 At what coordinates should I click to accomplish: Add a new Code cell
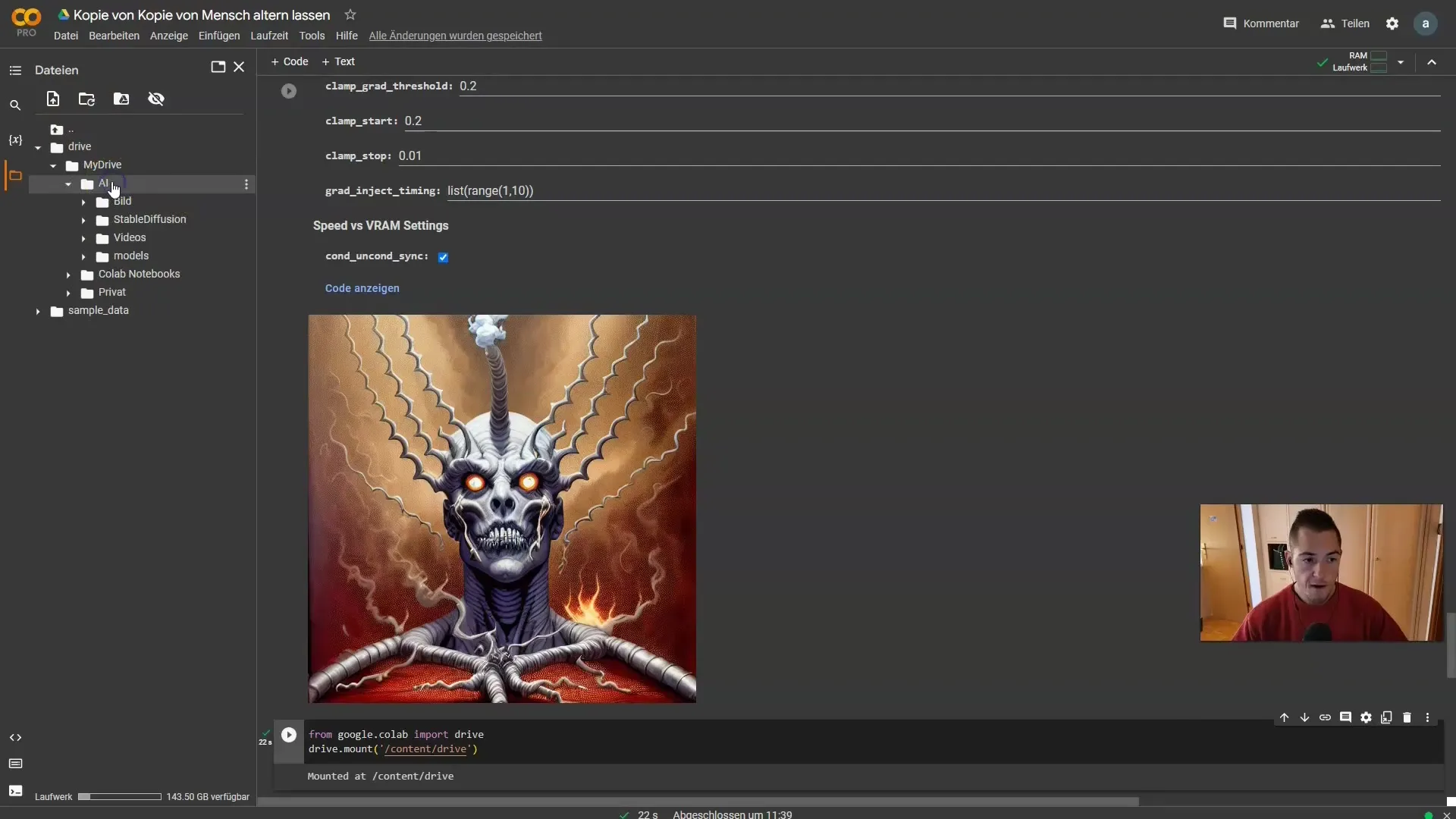coord(290,61)
